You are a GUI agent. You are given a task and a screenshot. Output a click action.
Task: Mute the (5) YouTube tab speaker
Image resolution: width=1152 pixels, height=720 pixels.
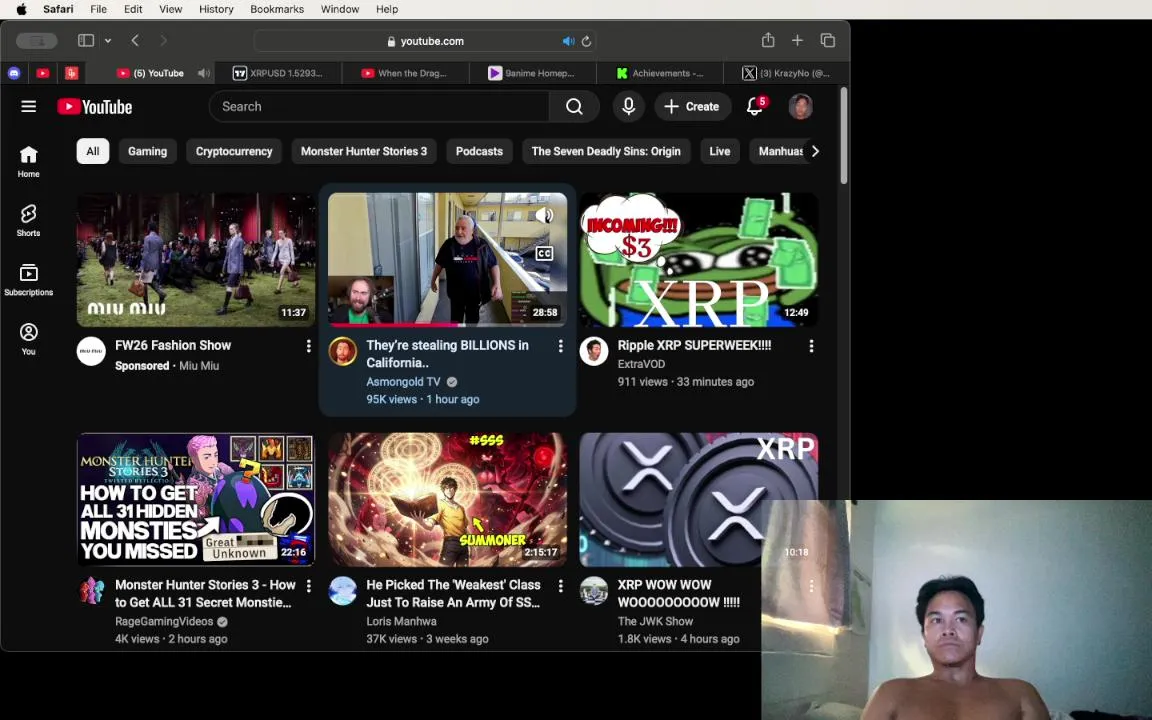204,73
